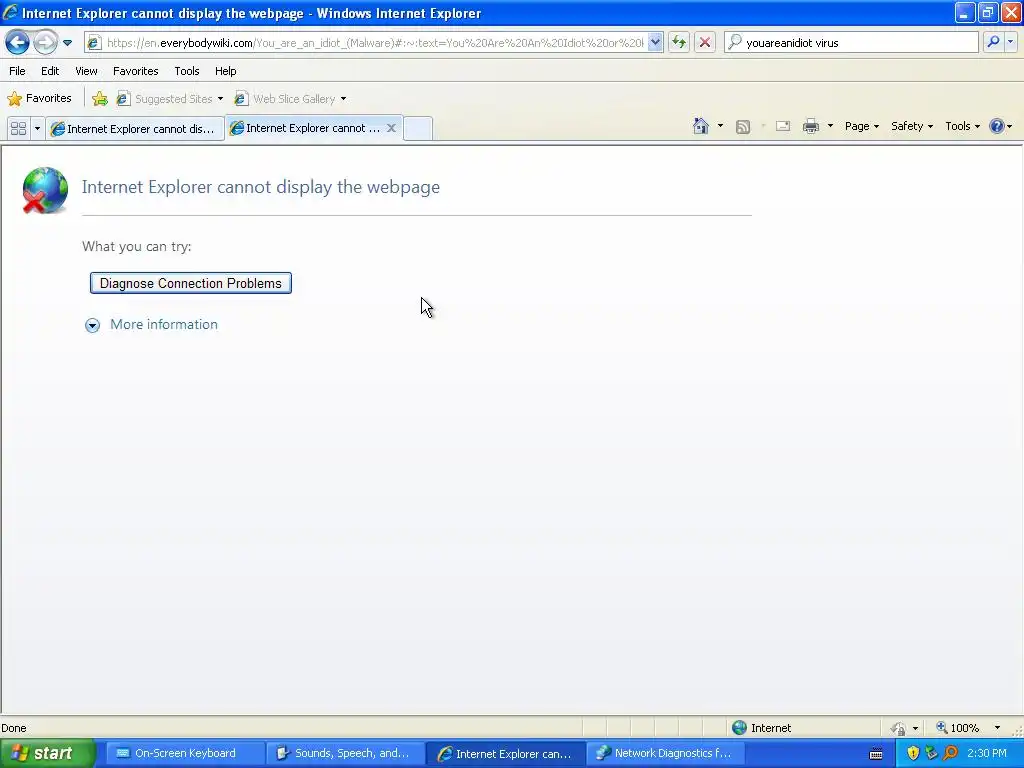Open the Favorites menu
1024x768 pixels.
[135, 71]
